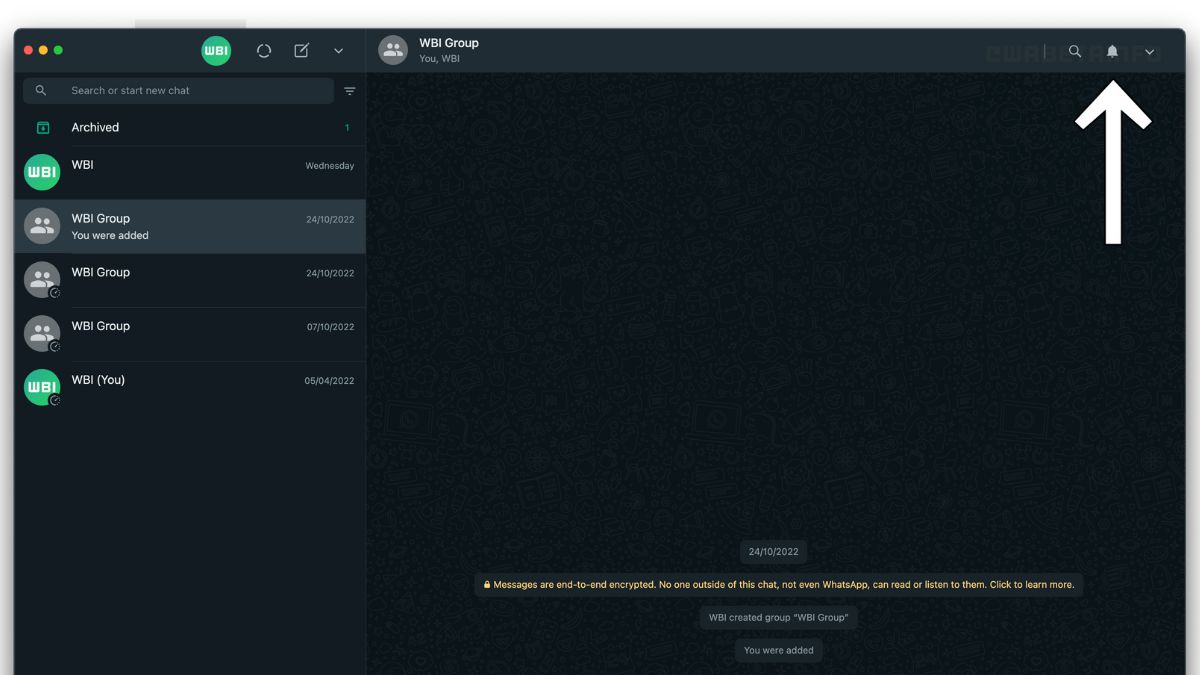Click the 'You were added' message in the conversation
This screenshot has width=1200, height=675.
(x=779, y=650)
